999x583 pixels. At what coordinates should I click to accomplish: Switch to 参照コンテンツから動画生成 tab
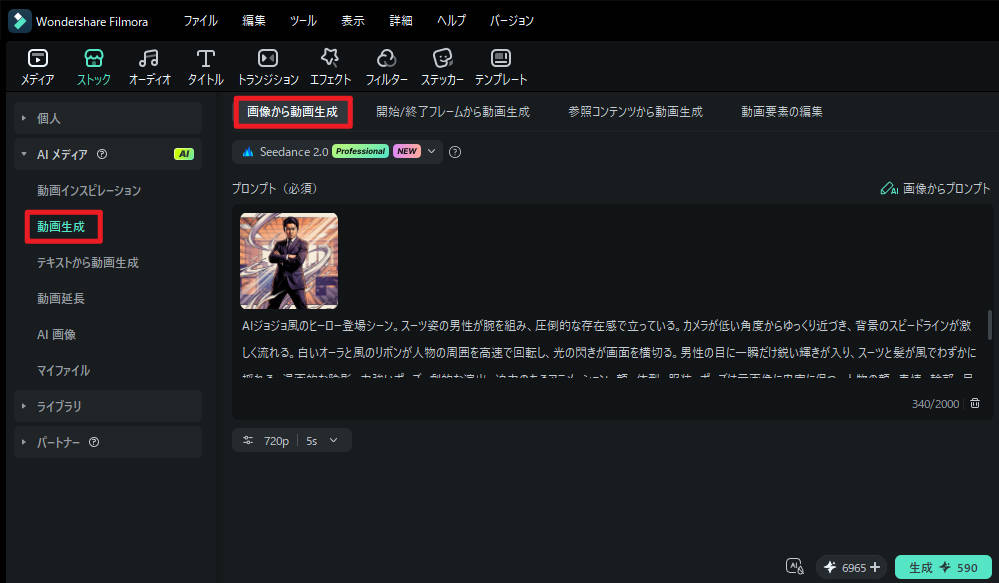tap(635, 112)
